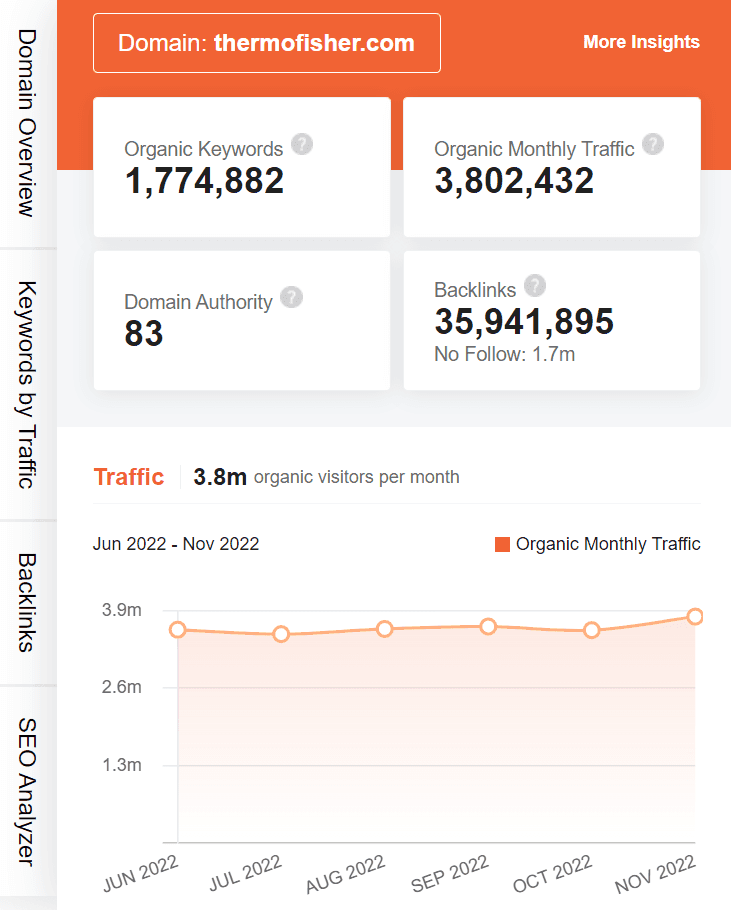Click the JUL 2022 x-axis label

click(x=245, y=873)
